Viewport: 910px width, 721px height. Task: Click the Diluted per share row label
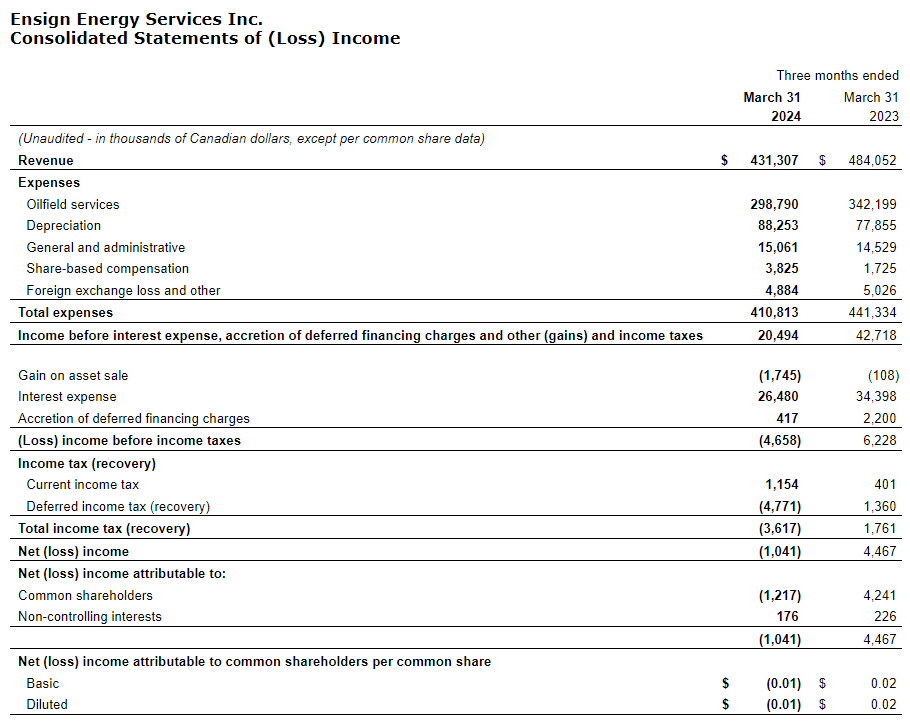point(47,704)
